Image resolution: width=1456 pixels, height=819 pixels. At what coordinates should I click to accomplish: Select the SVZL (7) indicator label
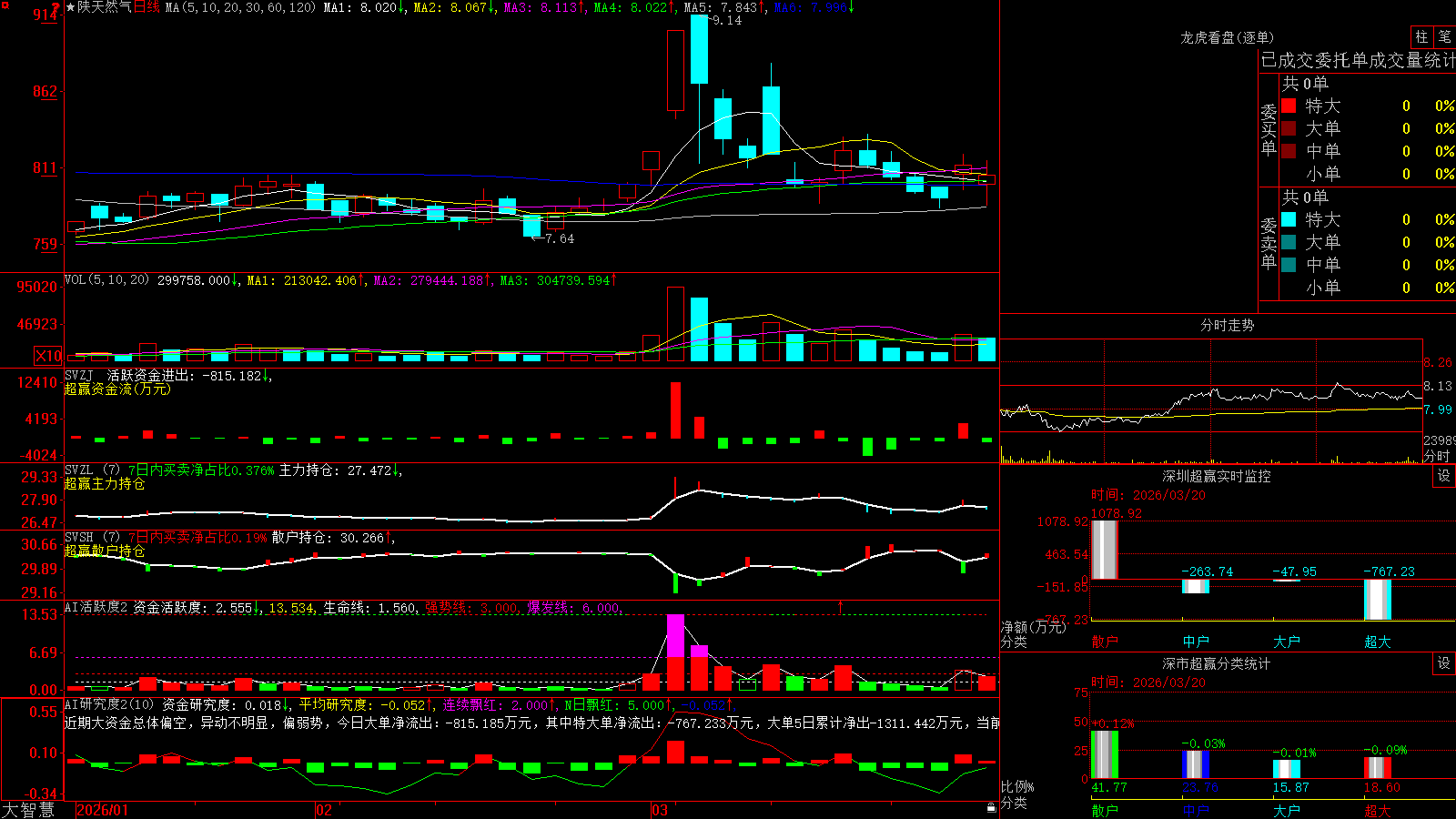(92, 470)
